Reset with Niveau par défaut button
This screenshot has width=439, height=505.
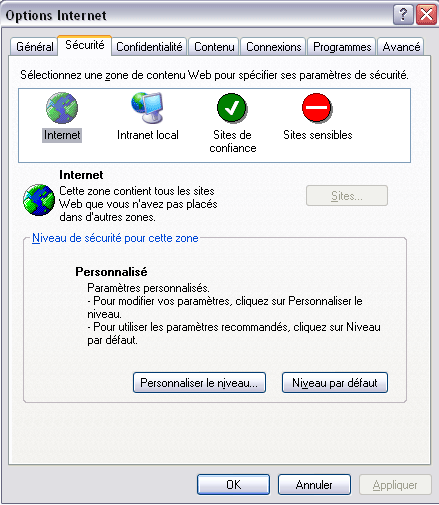[x=335, y=383]
